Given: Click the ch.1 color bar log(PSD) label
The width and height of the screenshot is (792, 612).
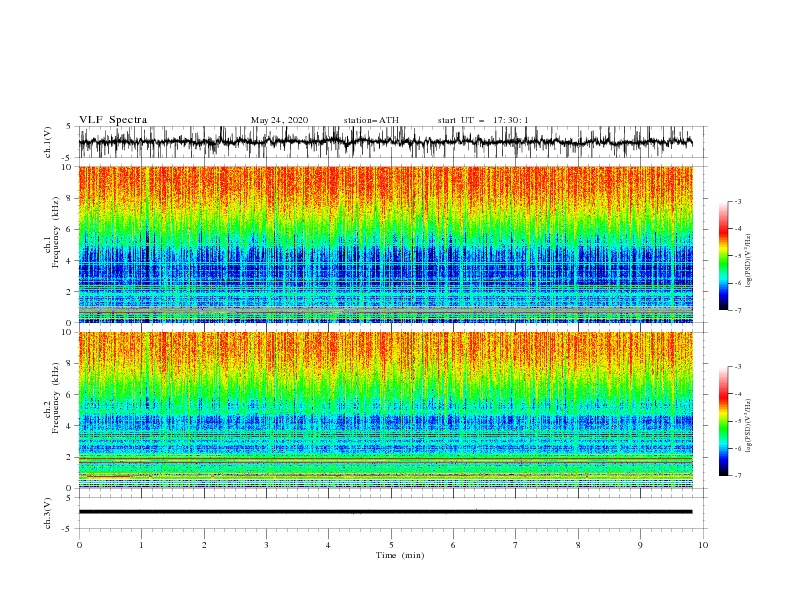Looking at the screenshot, I should pos(748,260).
